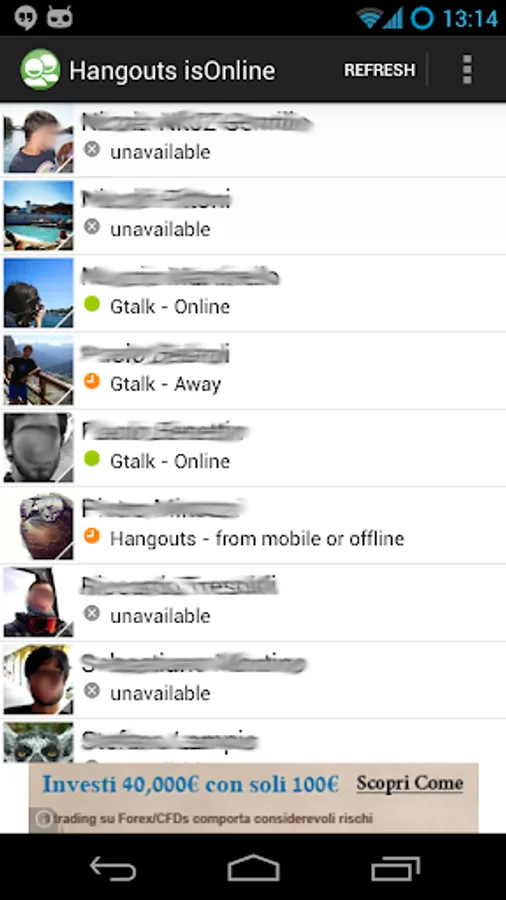The width and height of the screenshot is (506, 900).
Task: Open the lemur photo contact thumbnail
Action: click(38, 742)
